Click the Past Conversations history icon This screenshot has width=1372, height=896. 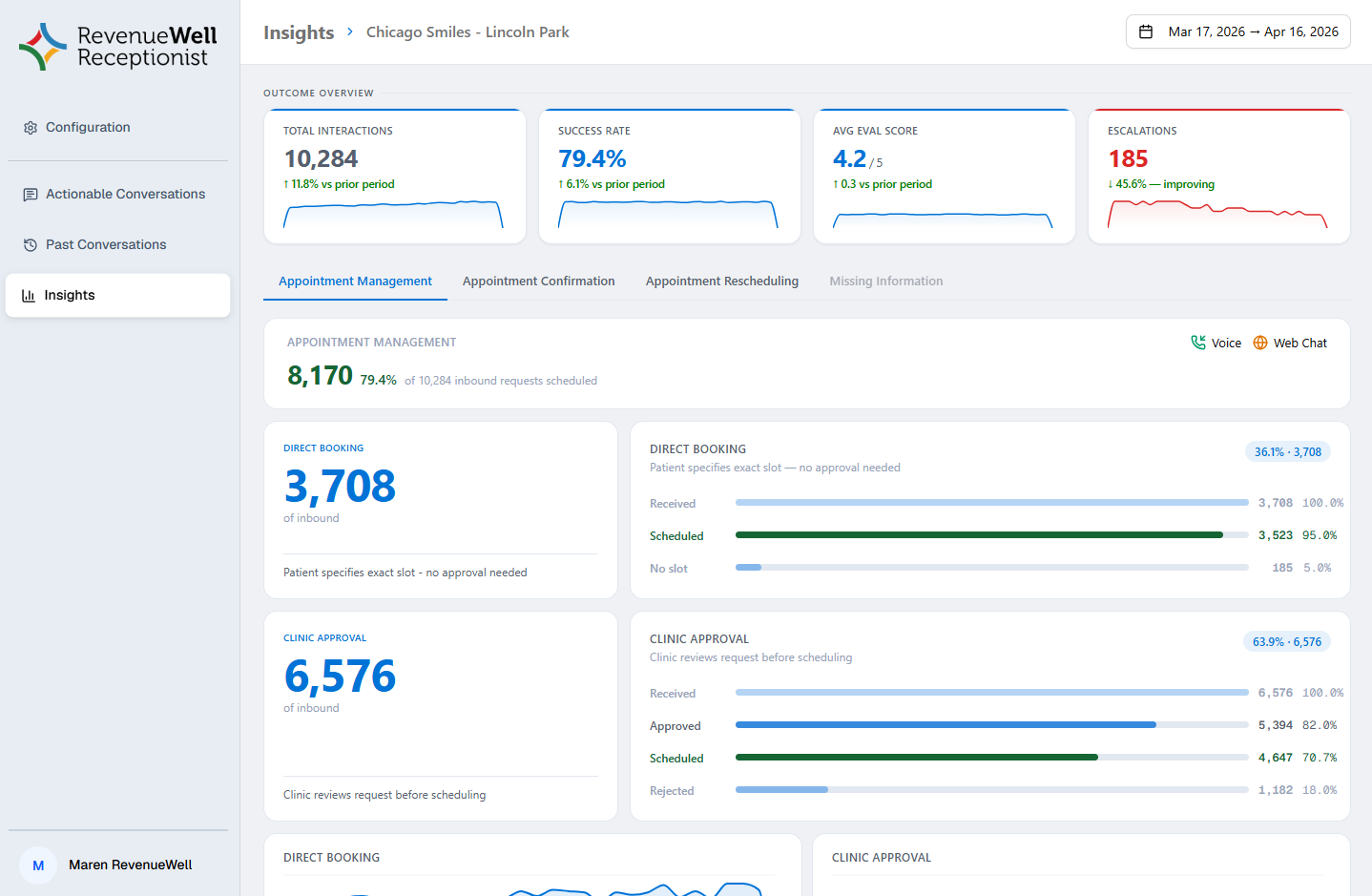click(31, 245)
